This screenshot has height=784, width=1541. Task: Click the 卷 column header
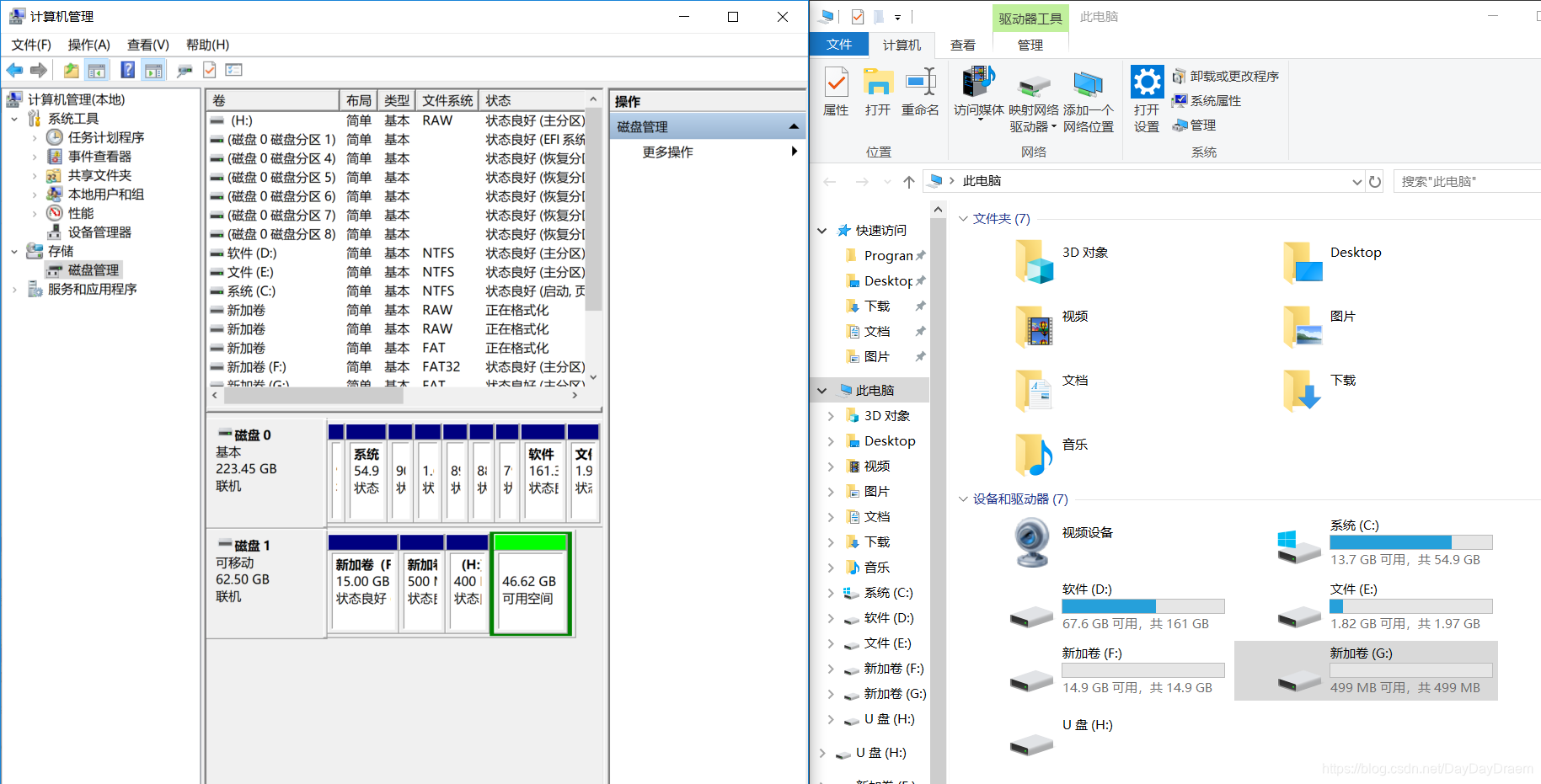[x=272, y=100]
